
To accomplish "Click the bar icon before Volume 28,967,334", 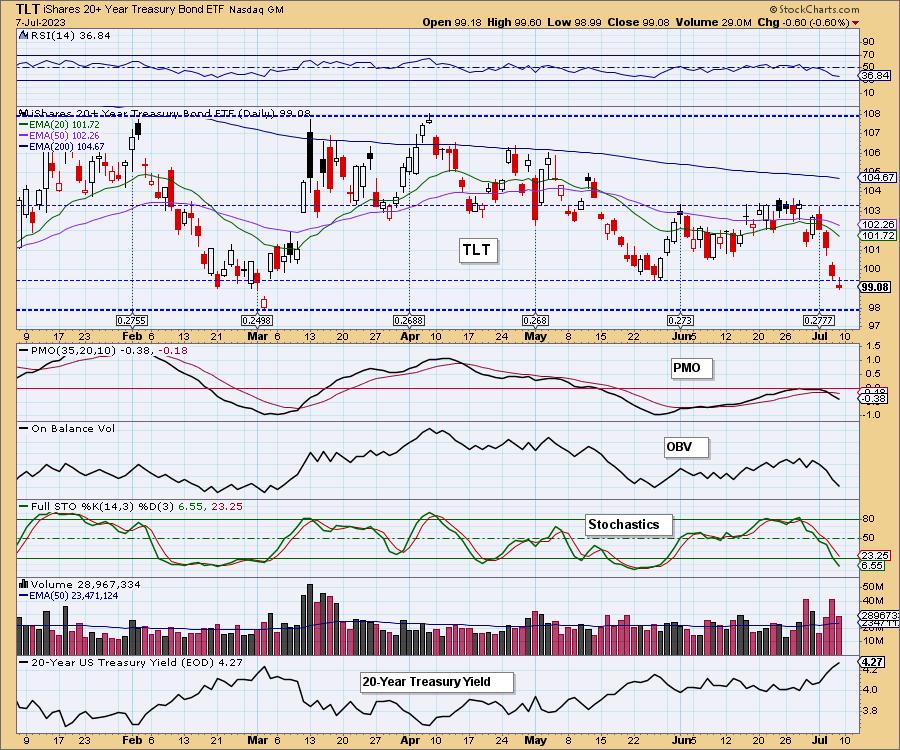I will pos(24,584).
